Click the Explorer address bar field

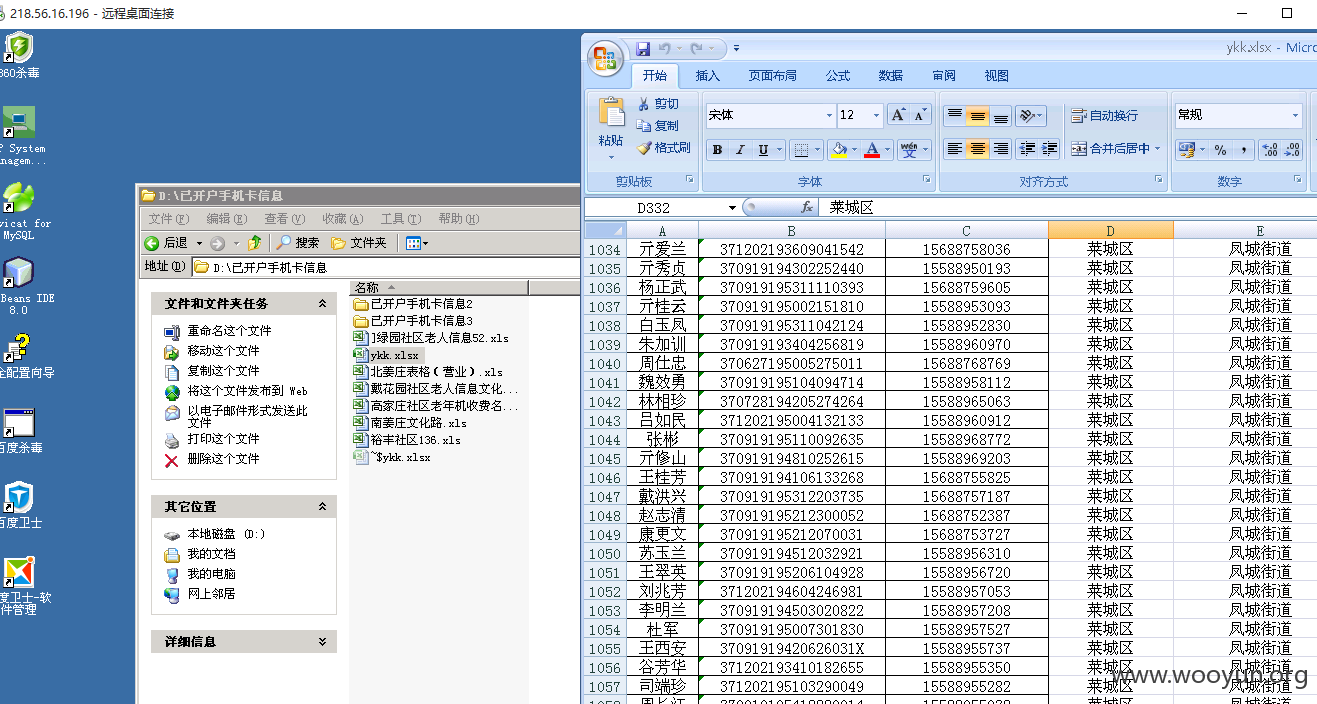(385, 267)
